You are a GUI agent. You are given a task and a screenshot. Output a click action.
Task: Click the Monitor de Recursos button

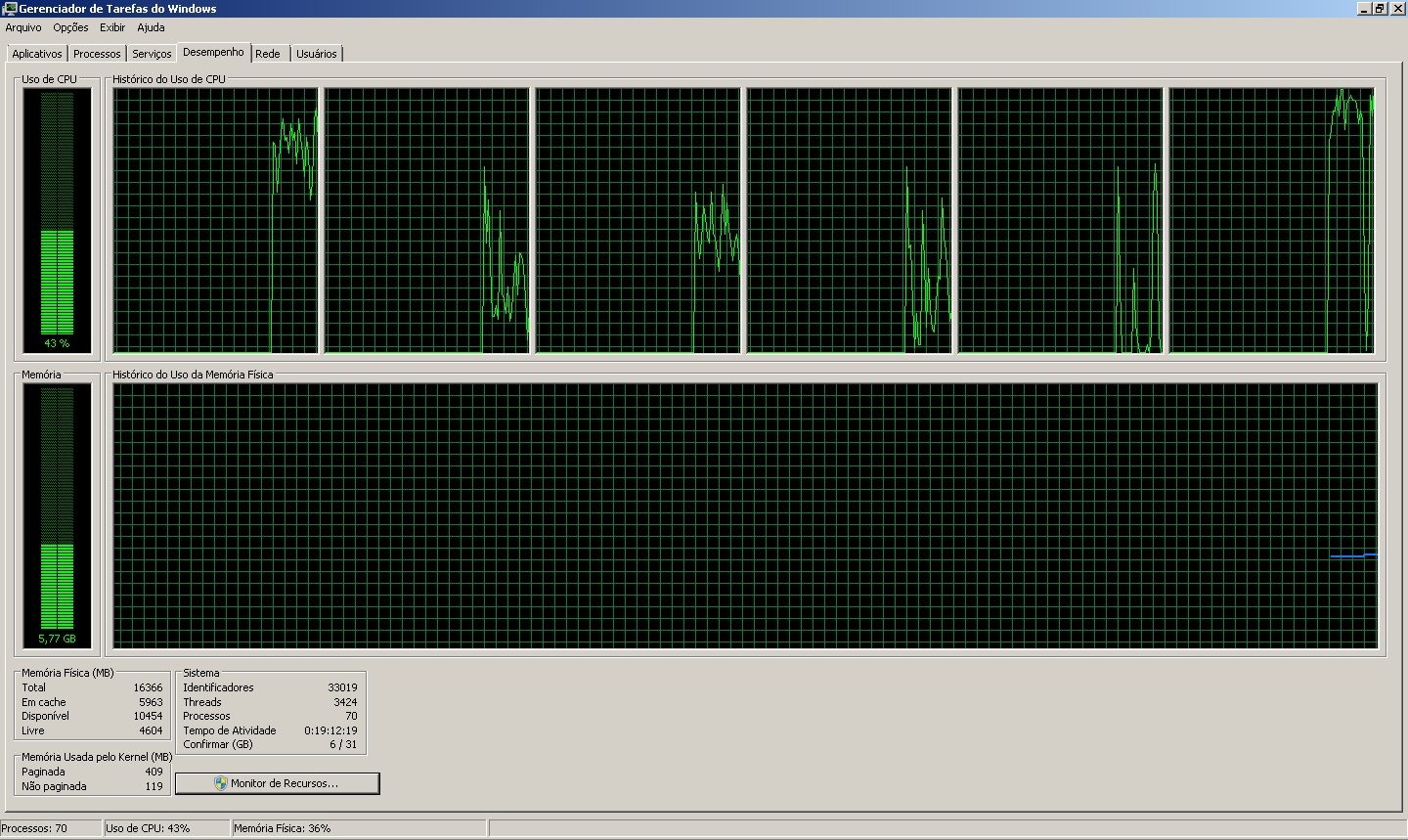point(277,783)
